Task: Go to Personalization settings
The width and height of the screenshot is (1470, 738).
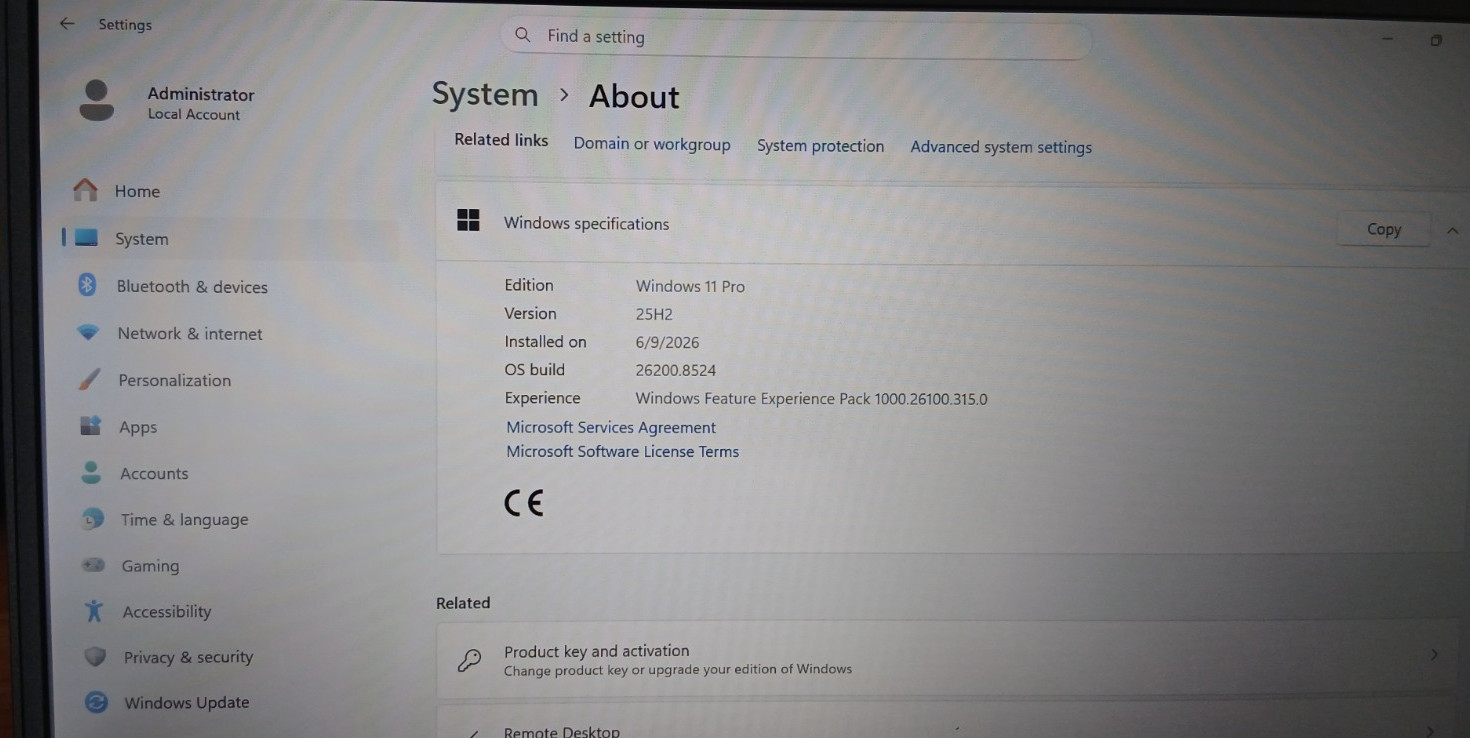Action: pos(175,380)
